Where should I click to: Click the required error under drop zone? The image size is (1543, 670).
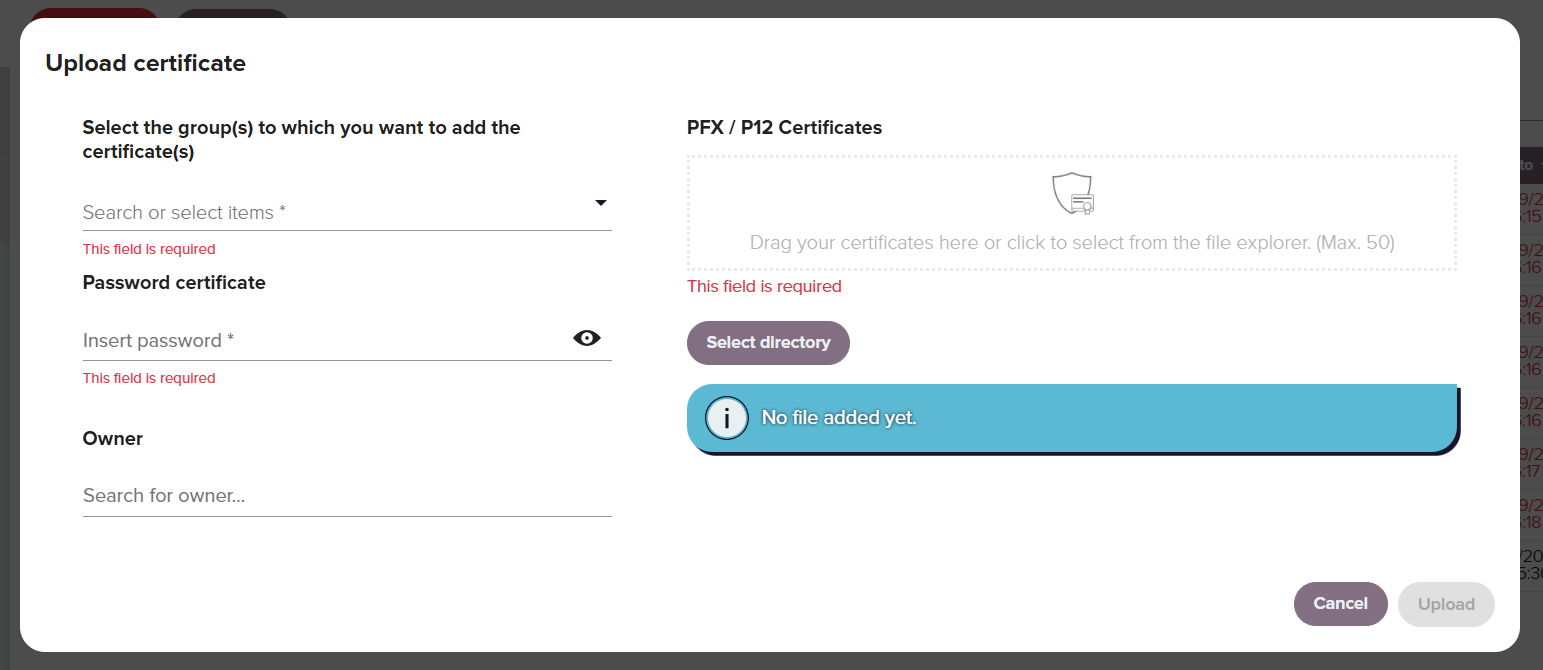(x=764, y=287)
